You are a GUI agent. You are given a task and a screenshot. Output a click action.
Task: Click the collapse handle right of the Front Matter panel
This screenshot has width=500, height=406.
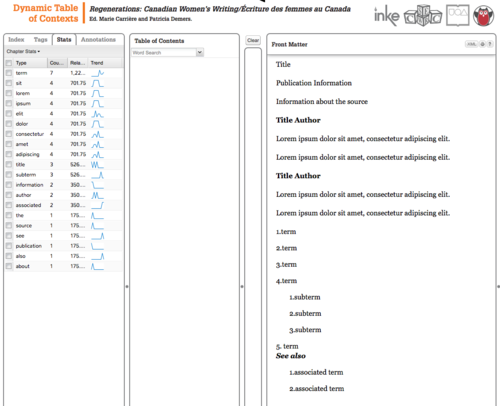tap(498, 286)
